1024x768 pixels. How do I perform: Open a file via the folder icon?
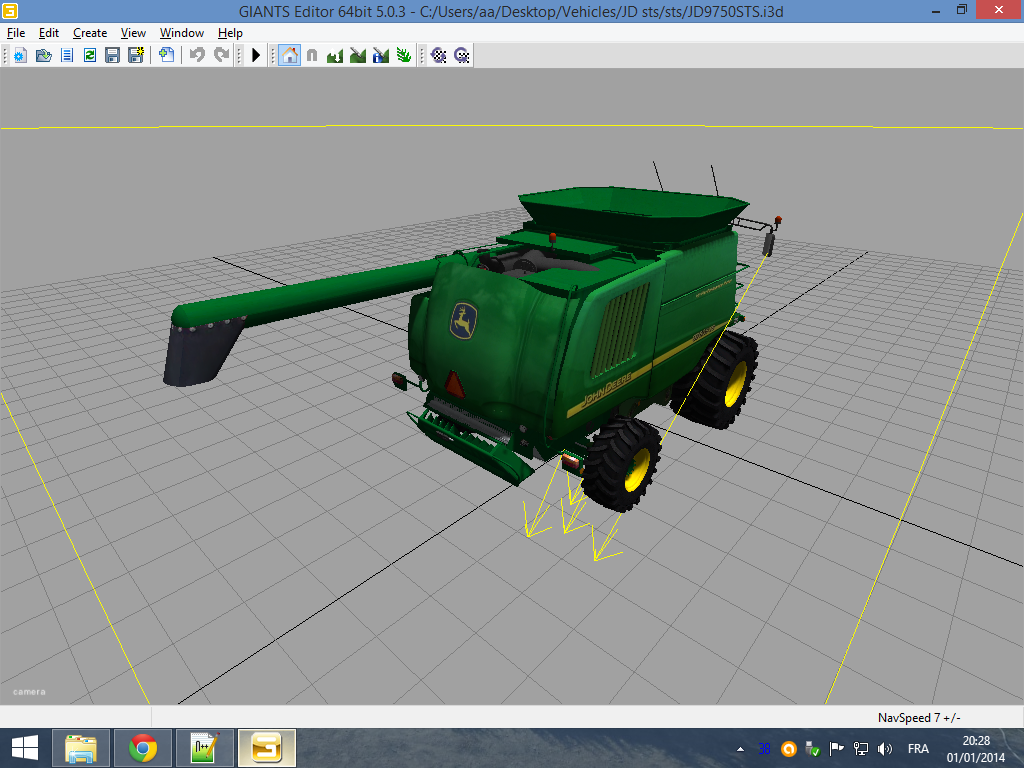pyautogui.click(x=44, y=56)
